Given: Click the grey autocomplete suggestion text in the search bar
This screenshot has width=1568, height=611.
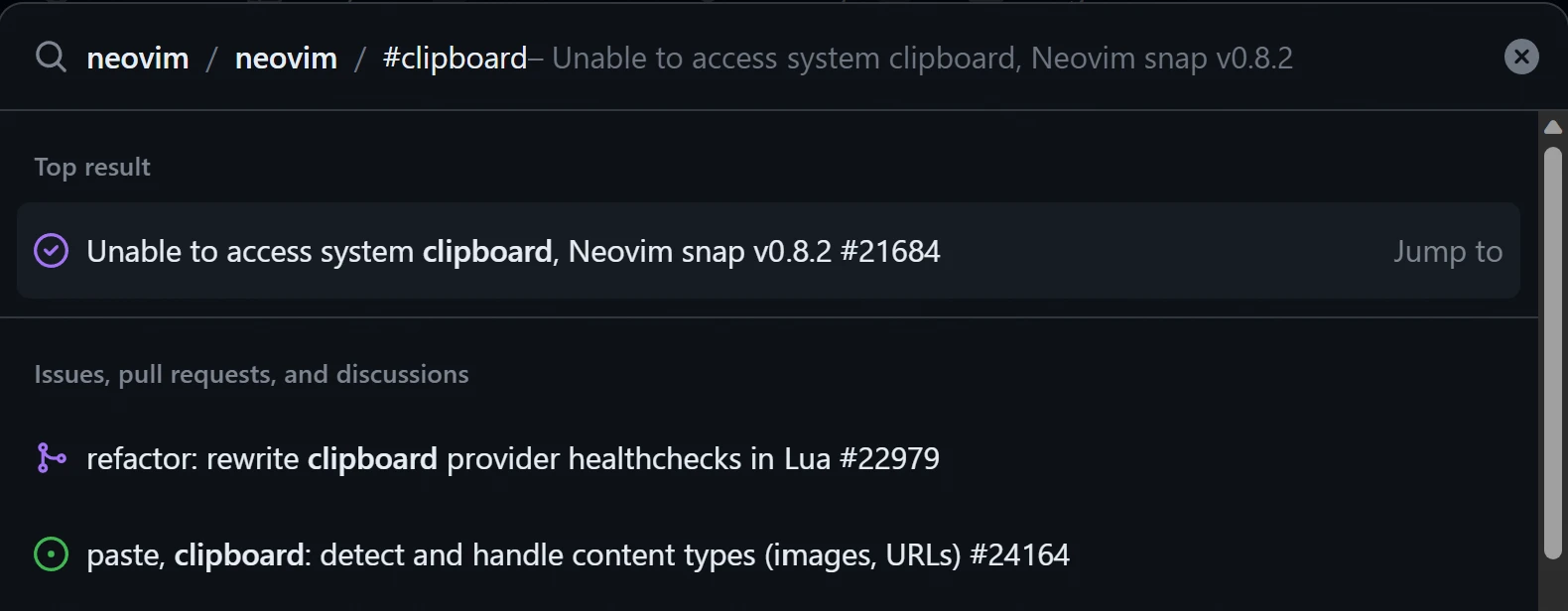Looking at the screenshot, I should (922, 59).
